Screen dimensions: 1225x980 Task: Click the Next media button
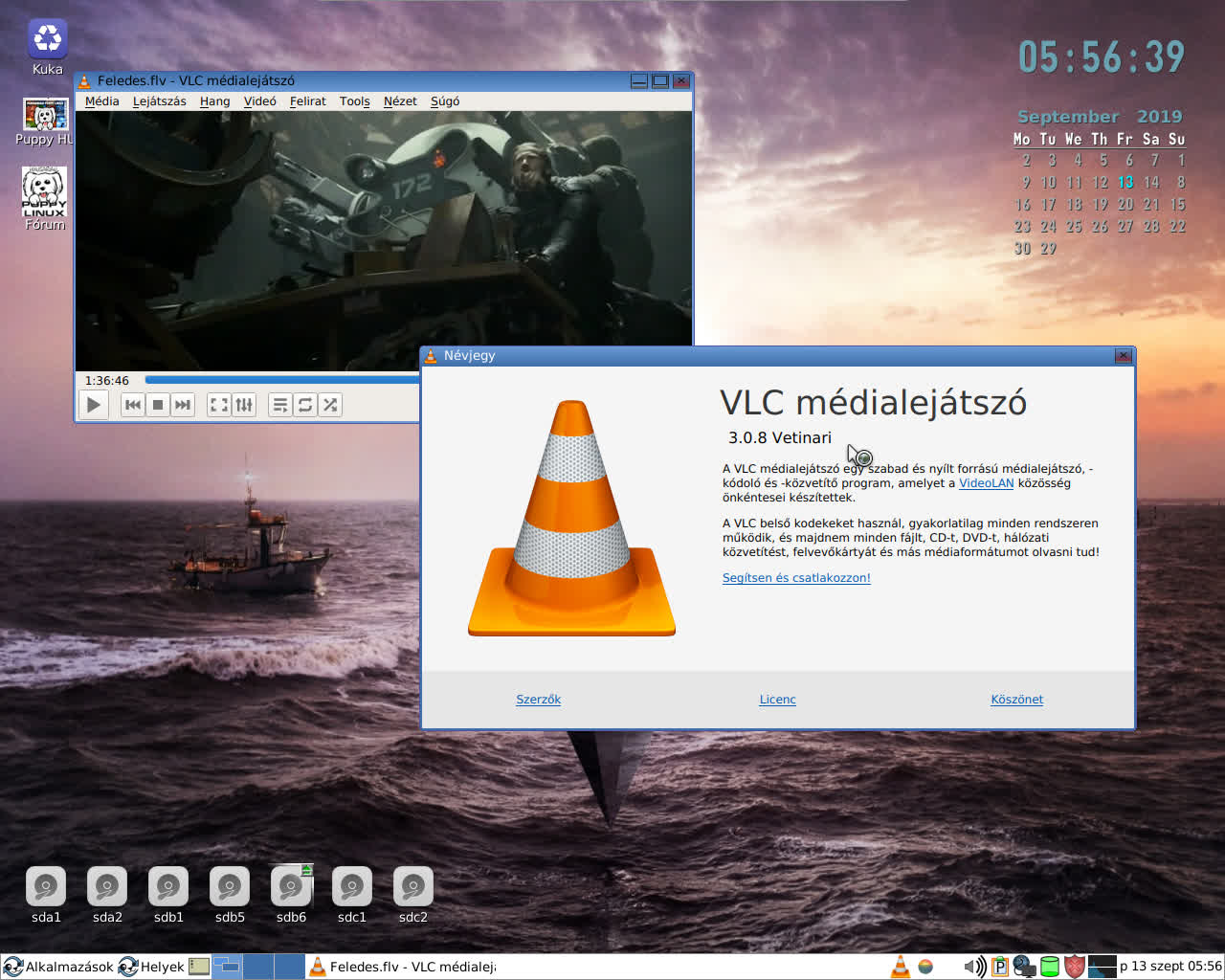183,405
